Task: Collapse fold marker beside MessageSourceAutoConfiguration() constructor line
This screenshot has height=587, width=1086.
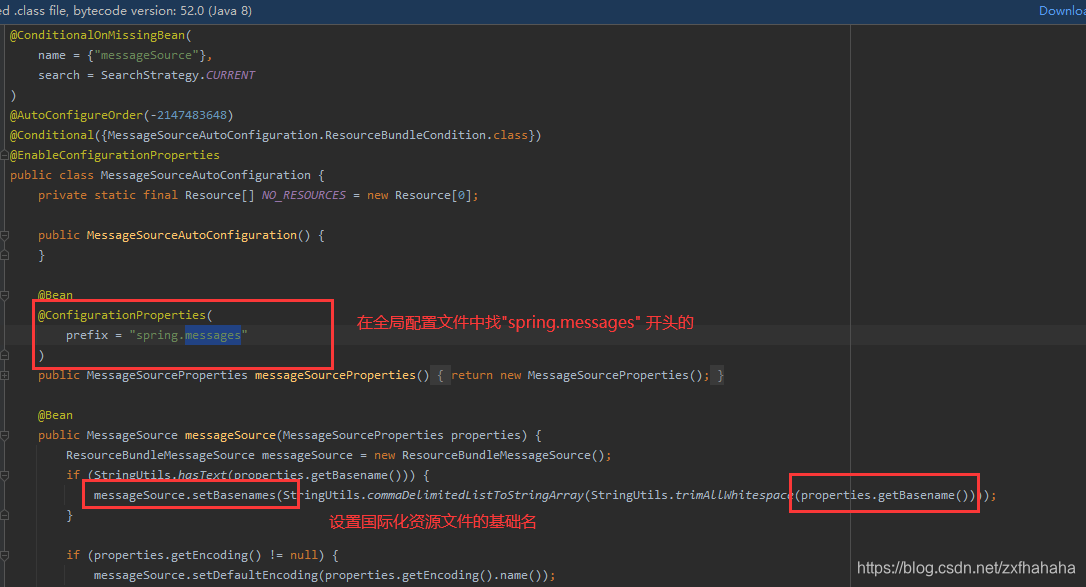Action: tap(4, 235)
